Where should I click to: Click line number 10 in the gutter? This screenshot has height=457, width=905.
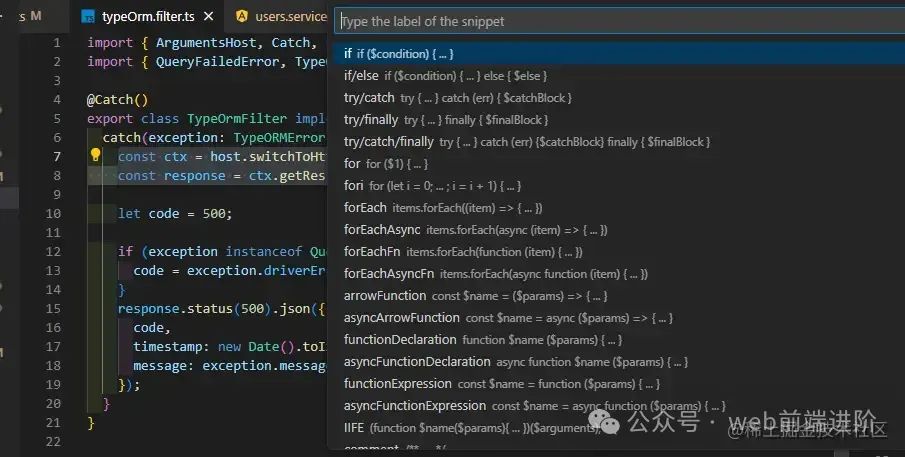[53, 213]
